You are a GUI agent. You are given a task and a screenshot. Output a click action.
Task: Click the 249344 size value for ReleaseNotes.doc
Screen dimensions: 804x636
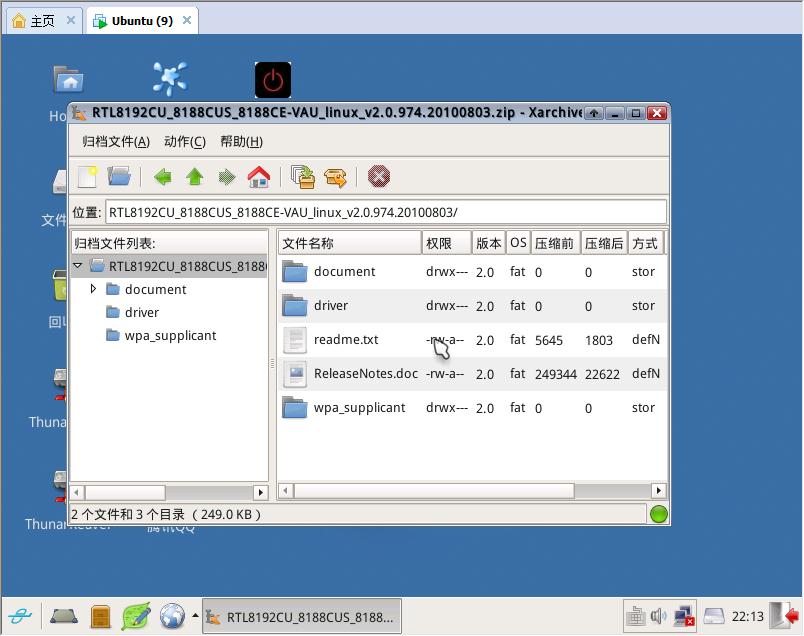(x=556, y=374)
